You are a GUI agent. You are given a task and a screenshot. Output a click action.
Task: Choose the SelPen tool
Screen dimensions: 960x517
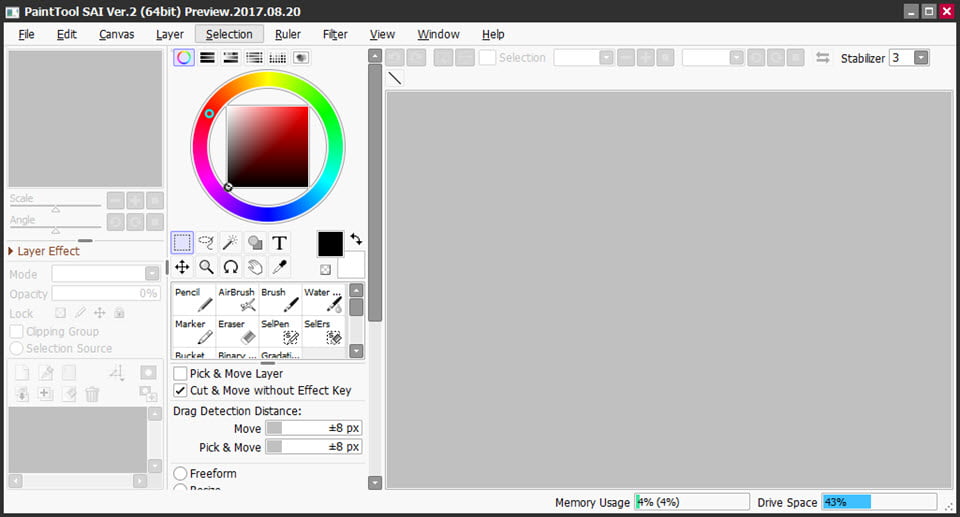[x=280, y=331]
